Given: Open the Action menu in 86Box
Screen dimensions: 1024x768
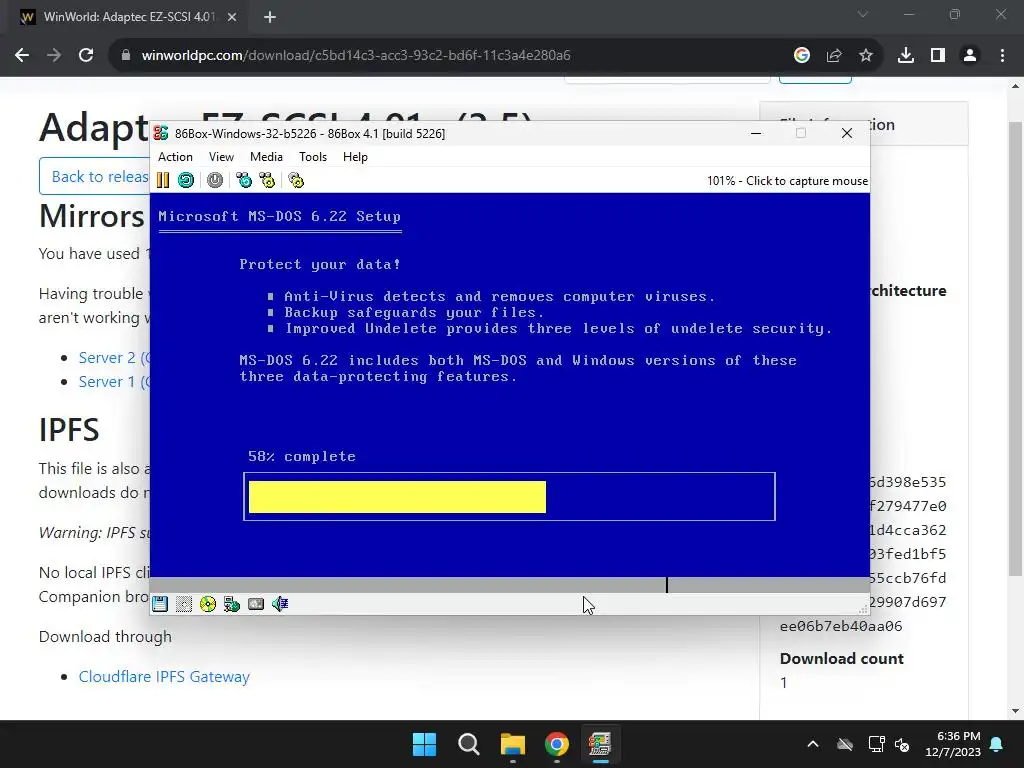Looking at the screenshot, I should (x=175, y=157).
